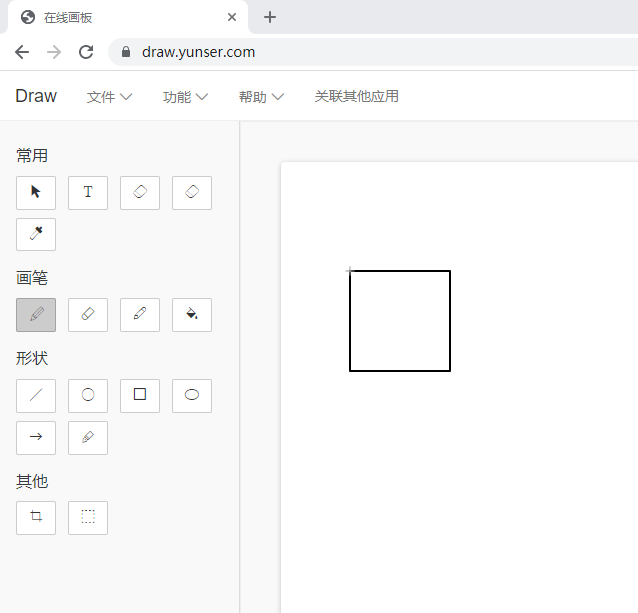
Task: Click the 关联其他应用 menu item
Action: (x=356, y=96)
